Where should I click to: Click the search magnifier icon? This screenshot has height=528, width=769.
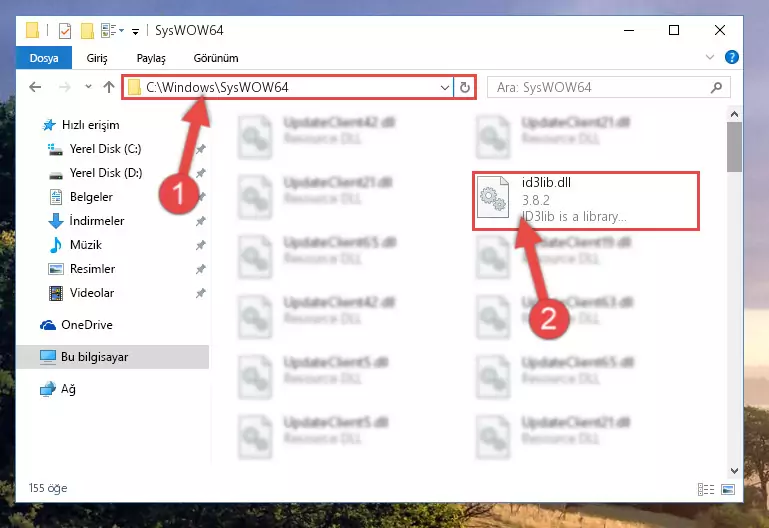(716, 88)
